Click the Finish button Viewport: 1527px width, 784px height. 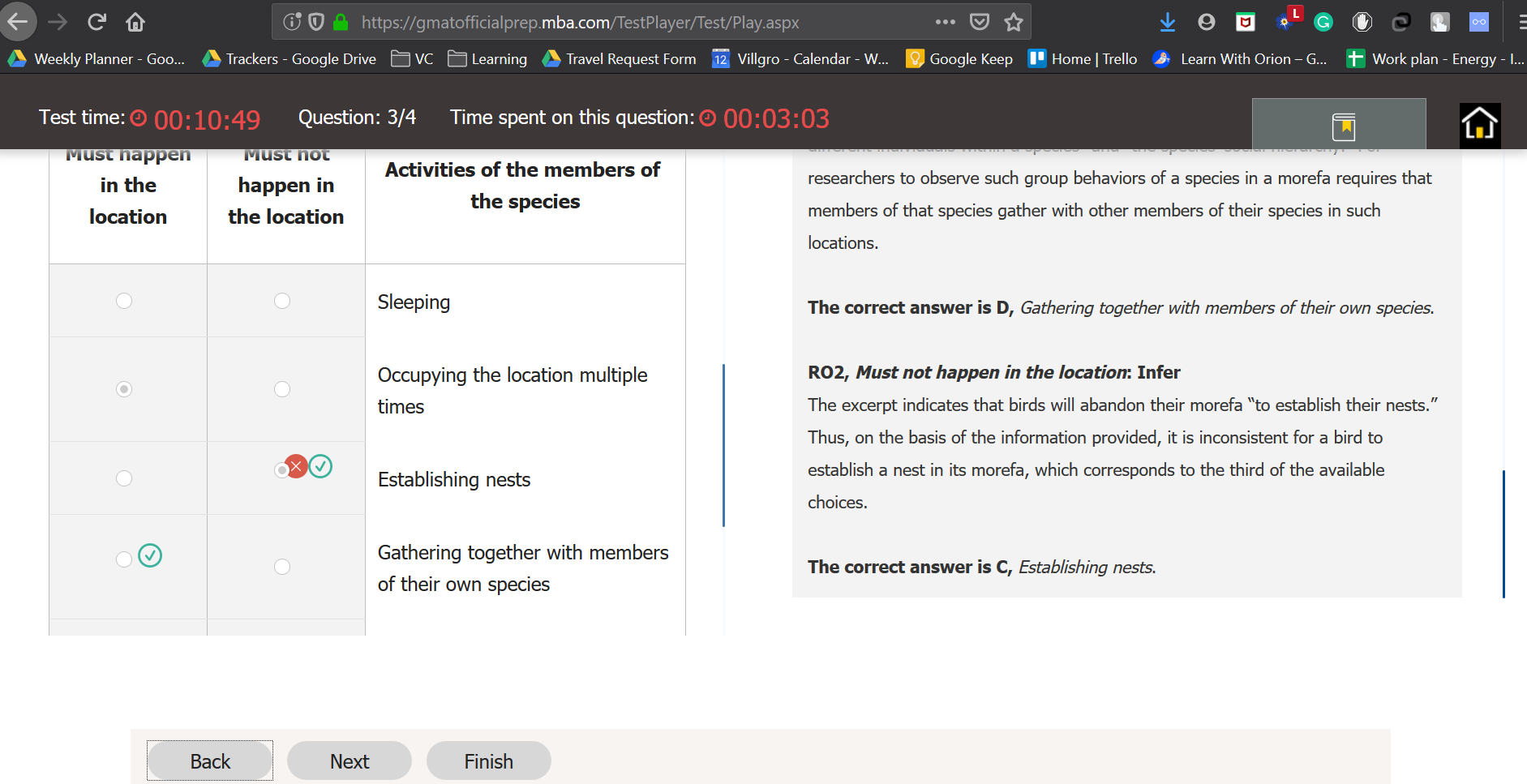click(x=489, y=760)
